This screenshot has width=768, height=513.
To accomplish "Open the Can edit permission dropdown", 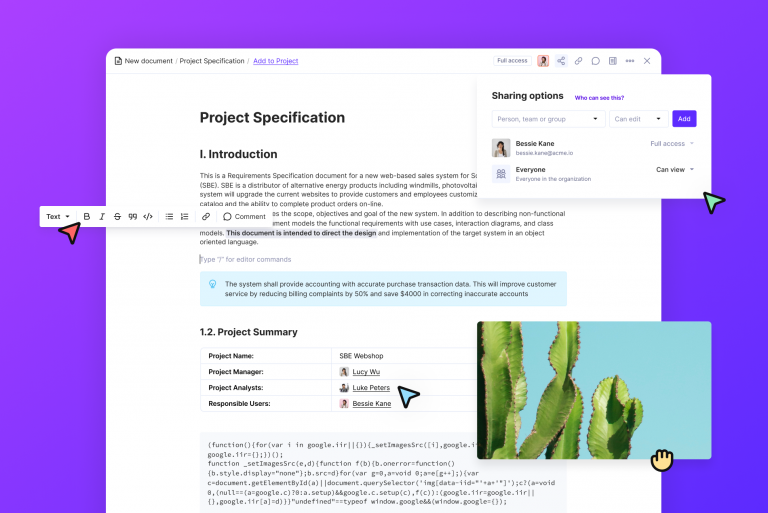I will click(638, 119).
